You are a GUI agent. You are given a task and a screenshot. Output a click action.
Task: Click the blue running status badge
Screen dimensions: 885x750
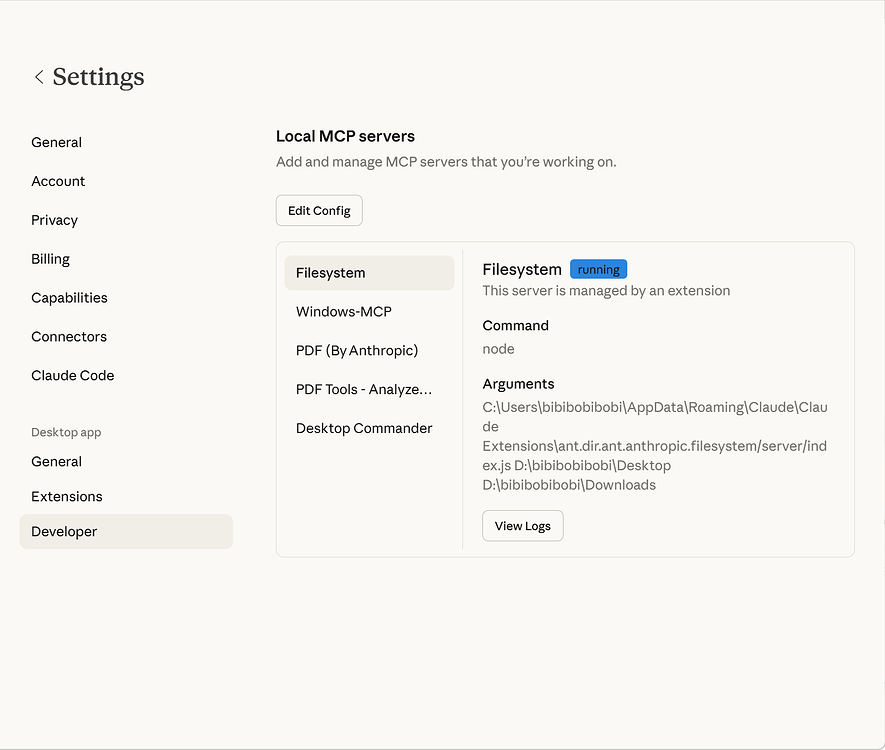point(598,269)
